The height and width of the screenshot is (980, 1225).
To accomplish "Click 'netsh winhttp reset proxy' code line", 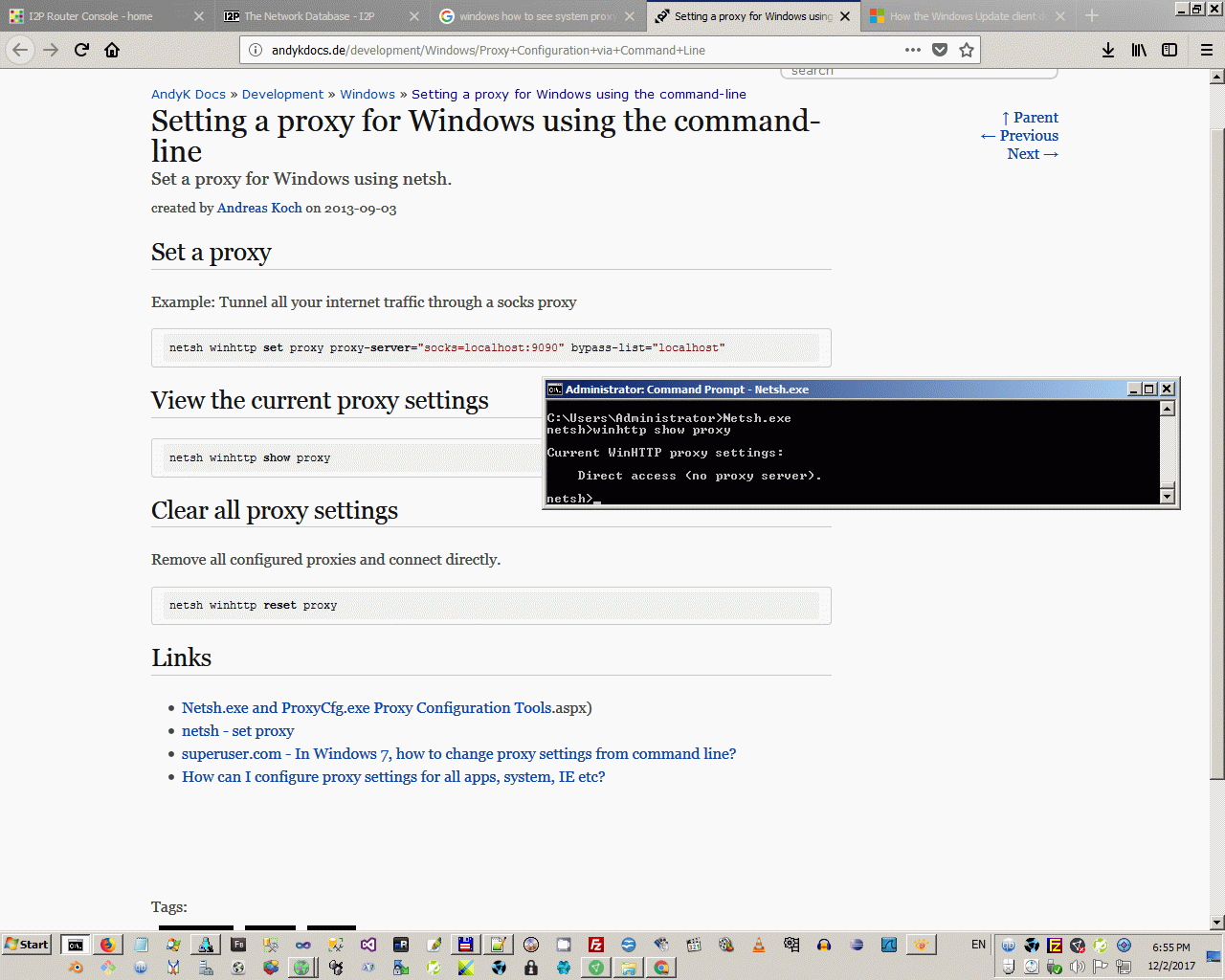I will 254,606.
